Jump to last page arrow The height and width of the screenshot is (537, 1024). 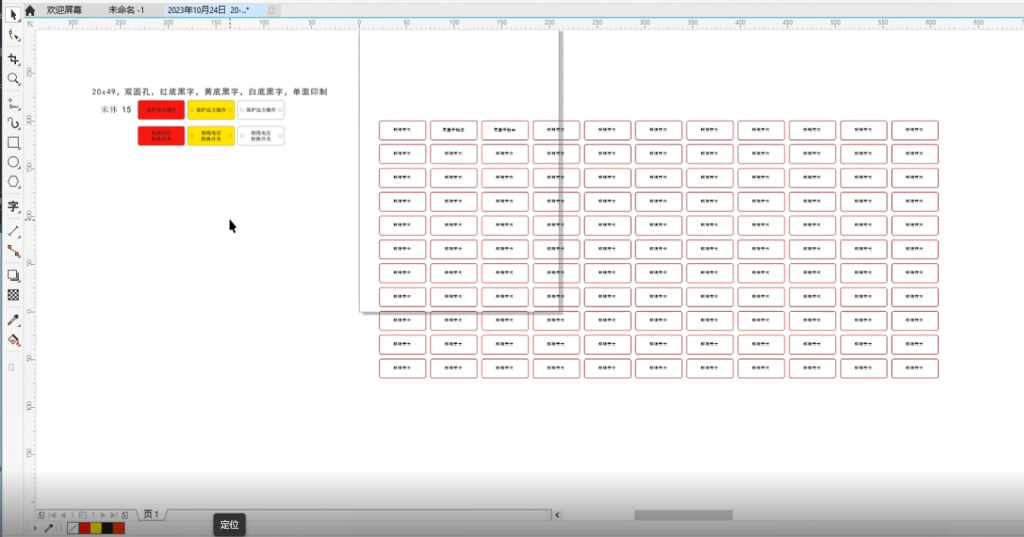coord(114,515)
